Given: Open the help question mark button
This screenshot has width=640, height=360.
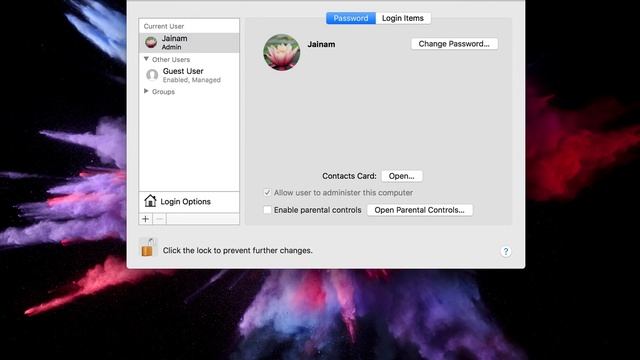Looking at the screenshot, I should tap(505, 251).
